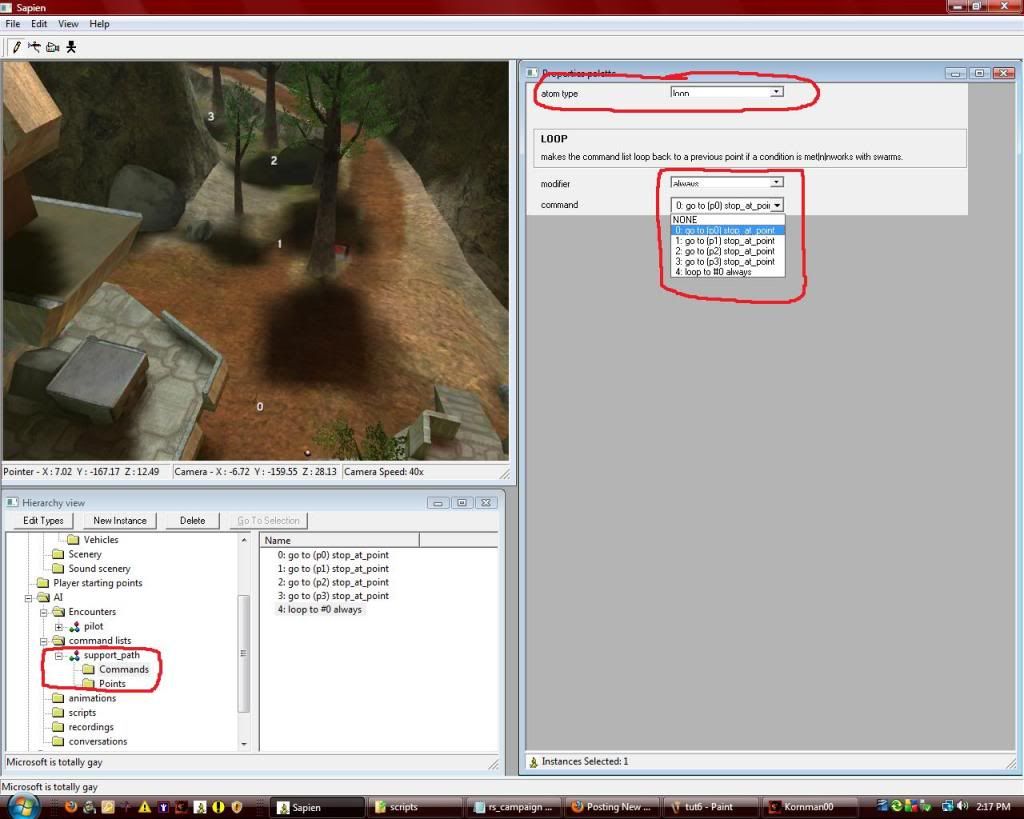
Task: Choose '2: go to (p2) stop_at_point' option in dropdown
Action: pyautogui.click(x=728, y=251)
